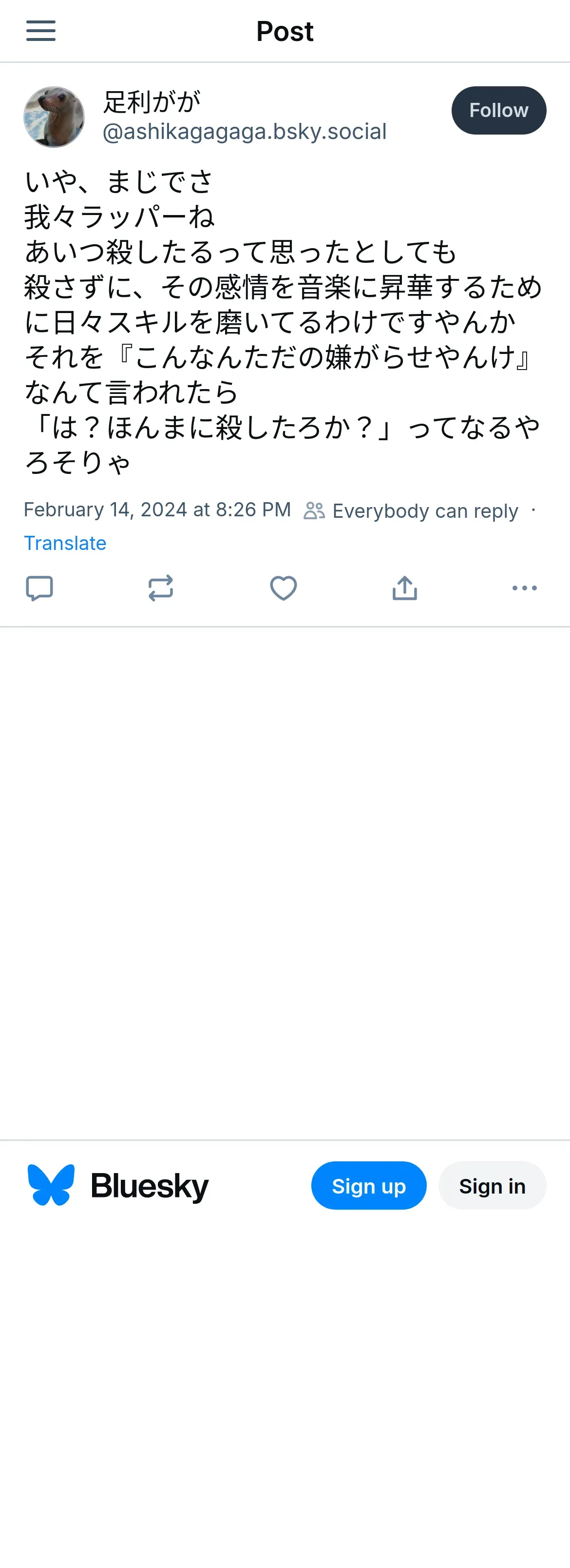Open the Everybody can reply label

[425, 510]
